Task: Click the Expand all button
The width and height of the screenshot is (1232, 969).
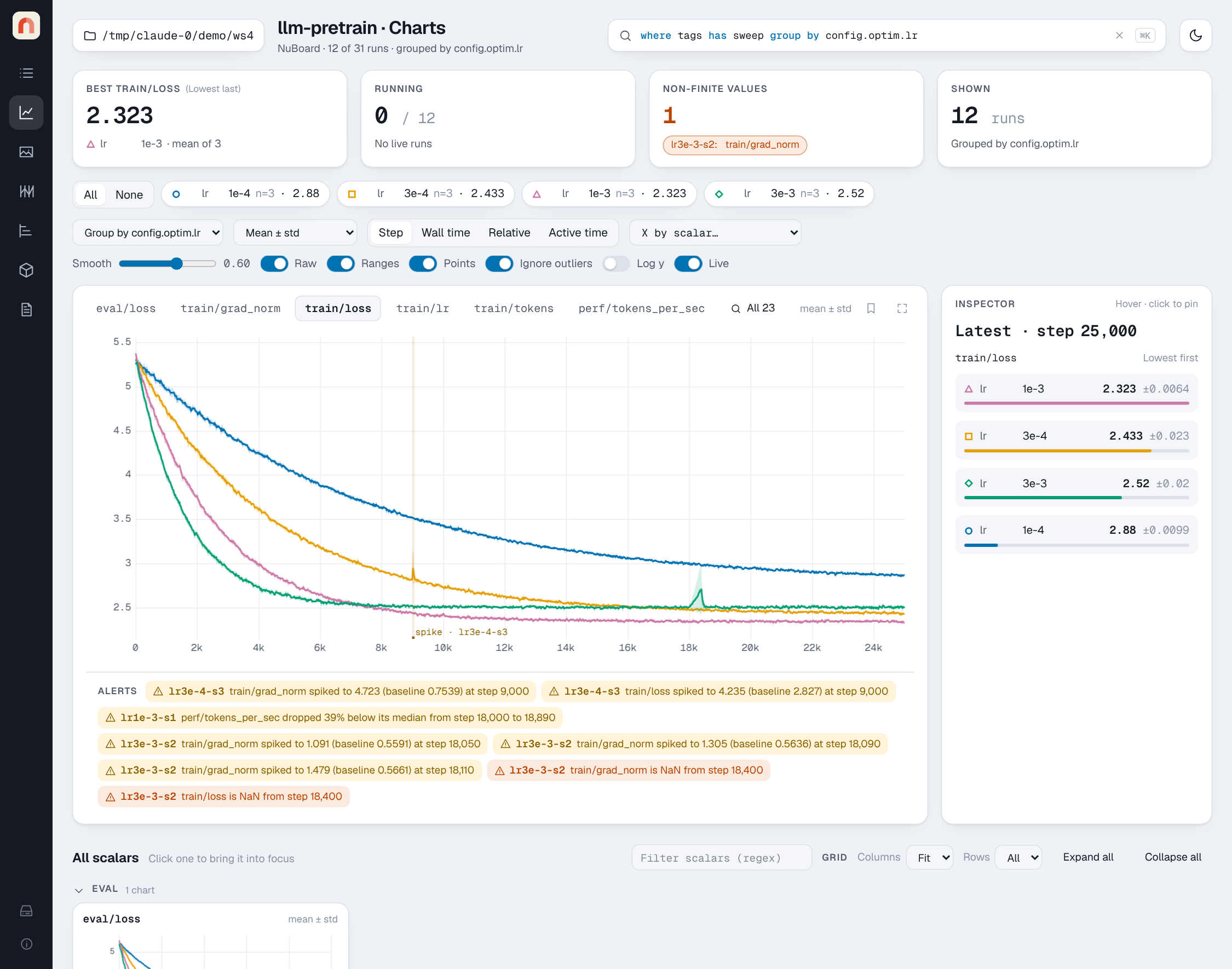Action: pyautogui.click(x=1088, y=857)
